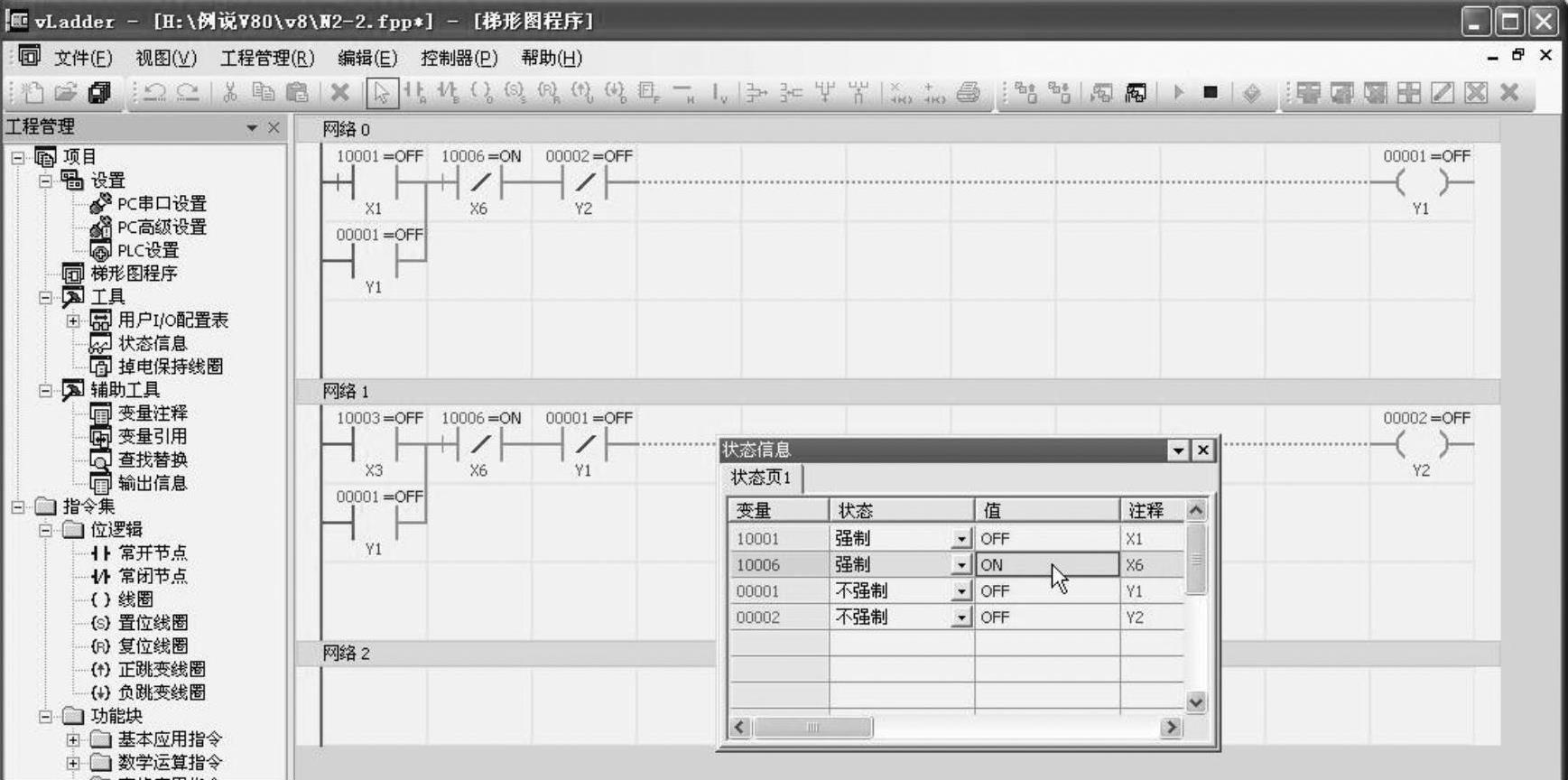Click the Open file folder icon
The width and height of the screenshot is (1568, 780).
coord(66,92)
